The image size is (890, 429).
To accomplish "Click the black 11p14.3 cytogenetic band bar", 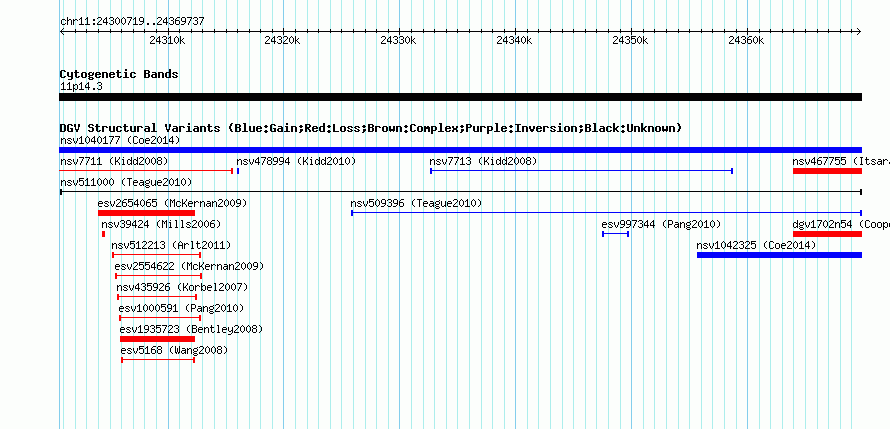I will tap(460, 97).
